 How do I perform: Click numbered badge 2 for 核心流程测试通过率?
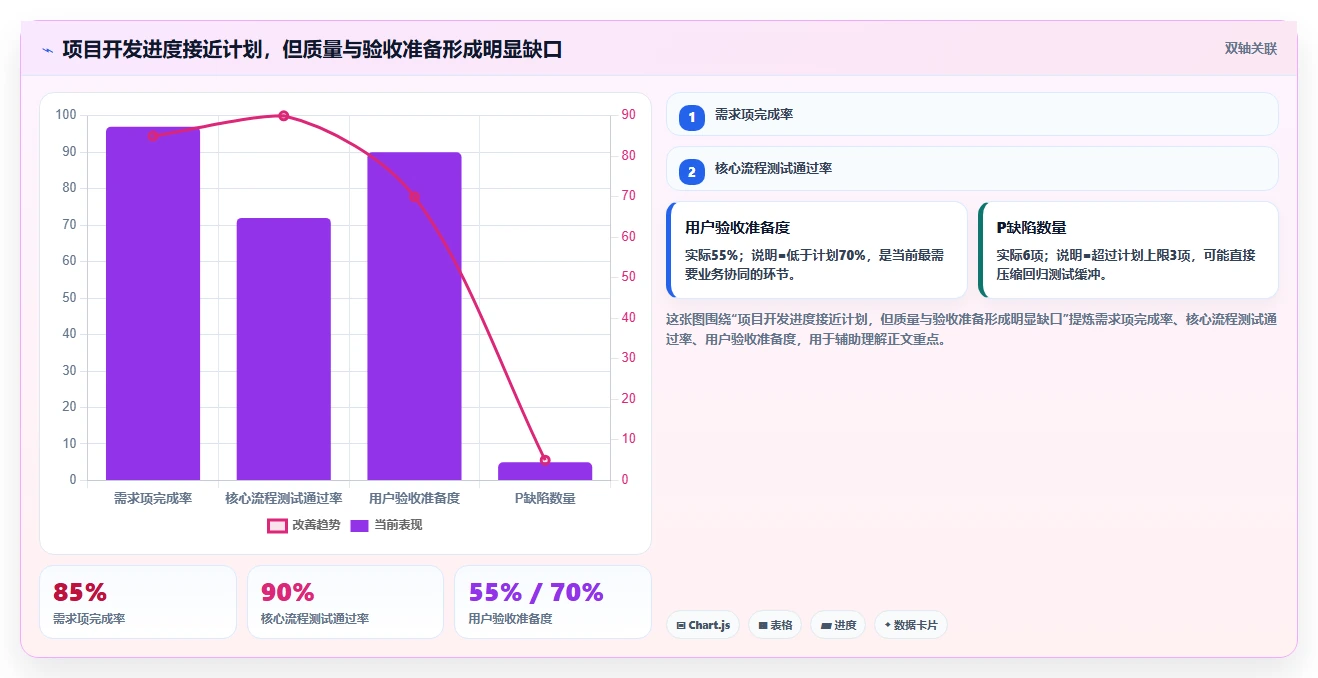click(692, 172)
